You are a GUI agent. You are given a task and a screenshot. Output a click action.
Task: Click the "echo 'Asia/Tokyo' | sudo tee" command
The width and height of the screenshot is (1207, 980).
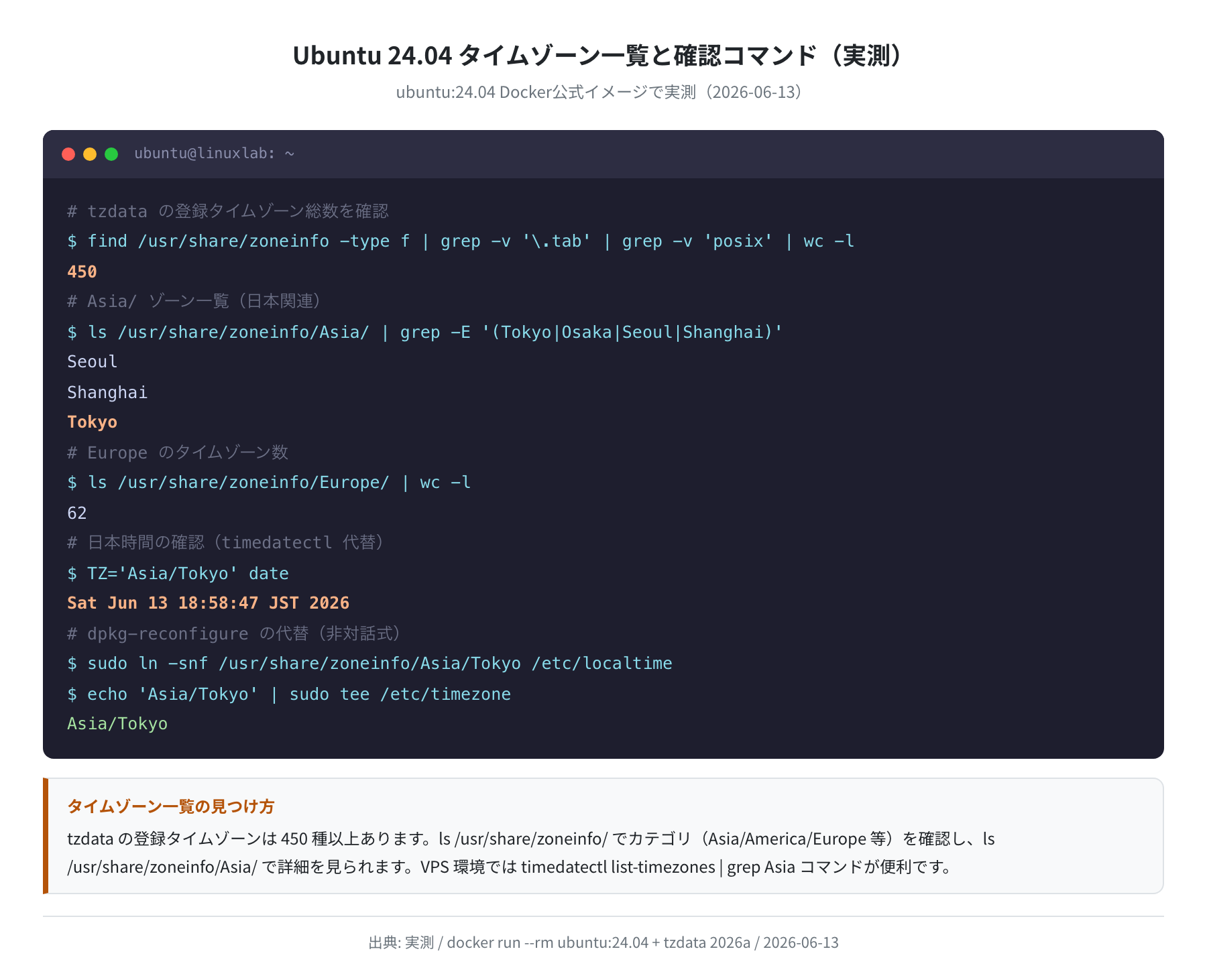coord(289,694)
